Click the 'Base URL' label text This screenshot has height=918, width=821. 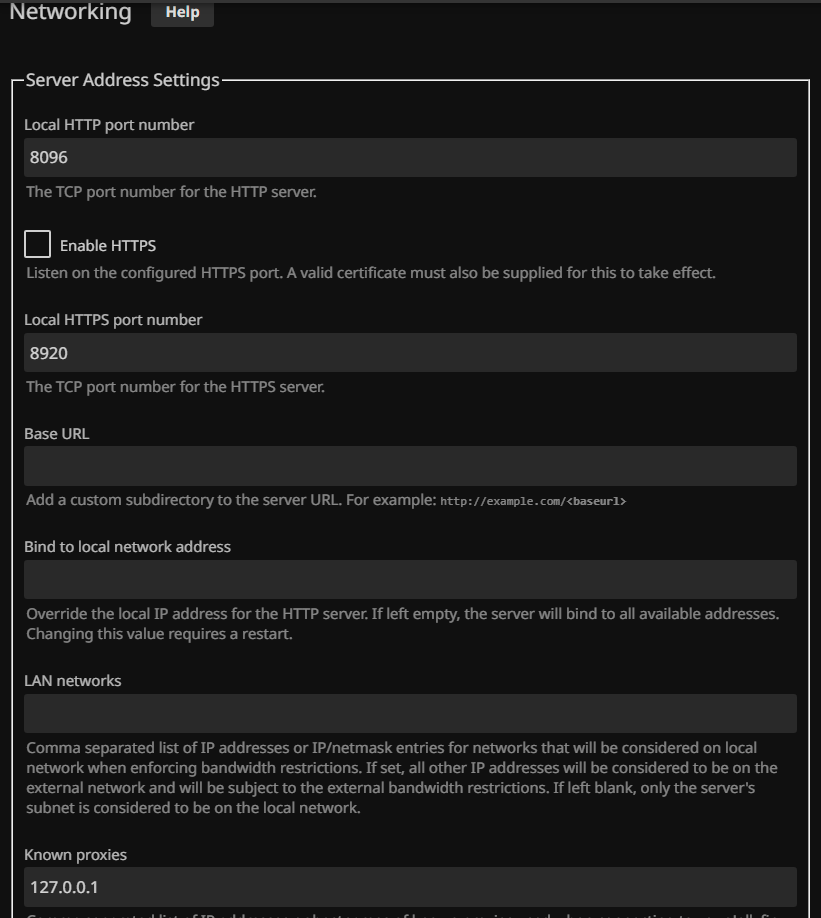pos(57,434)
